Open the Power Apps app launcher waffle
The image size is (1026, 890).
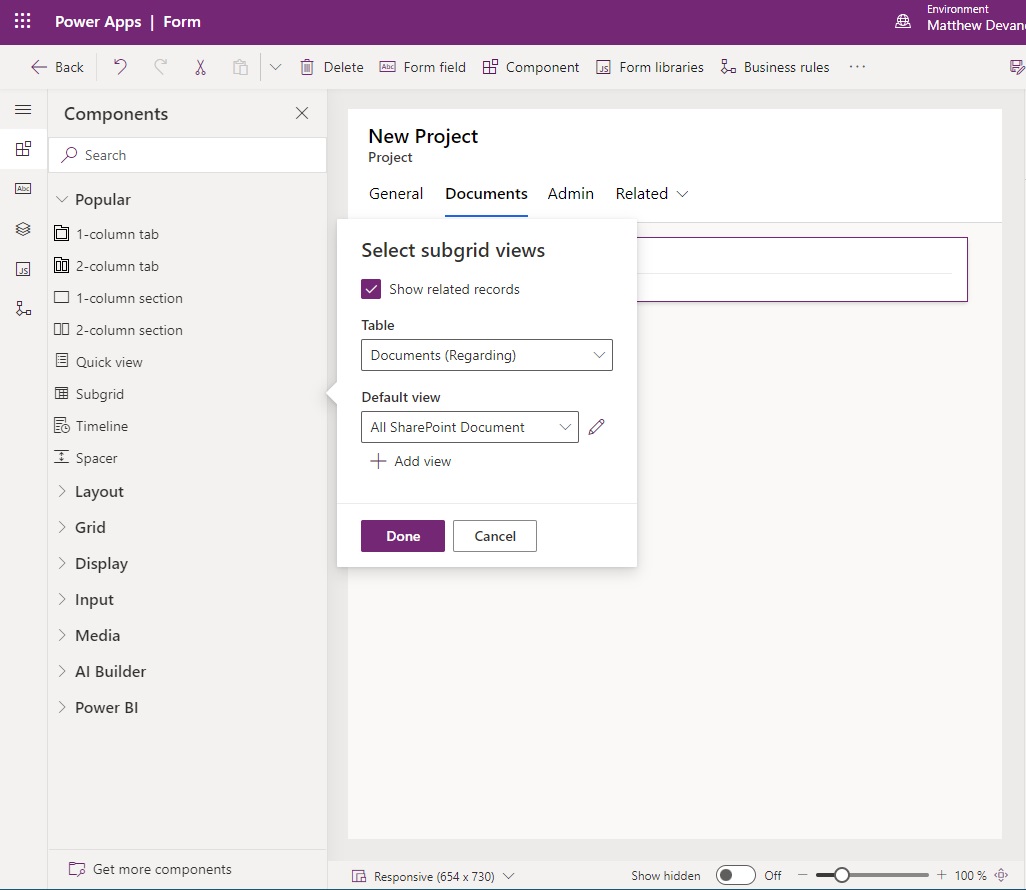tap(22, 21)
